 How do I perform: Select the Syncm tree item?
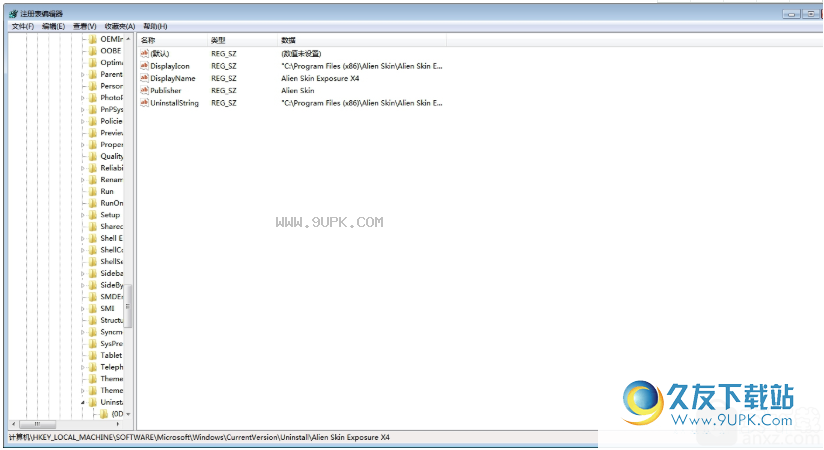pyautogui.click(x=111, y=332)
